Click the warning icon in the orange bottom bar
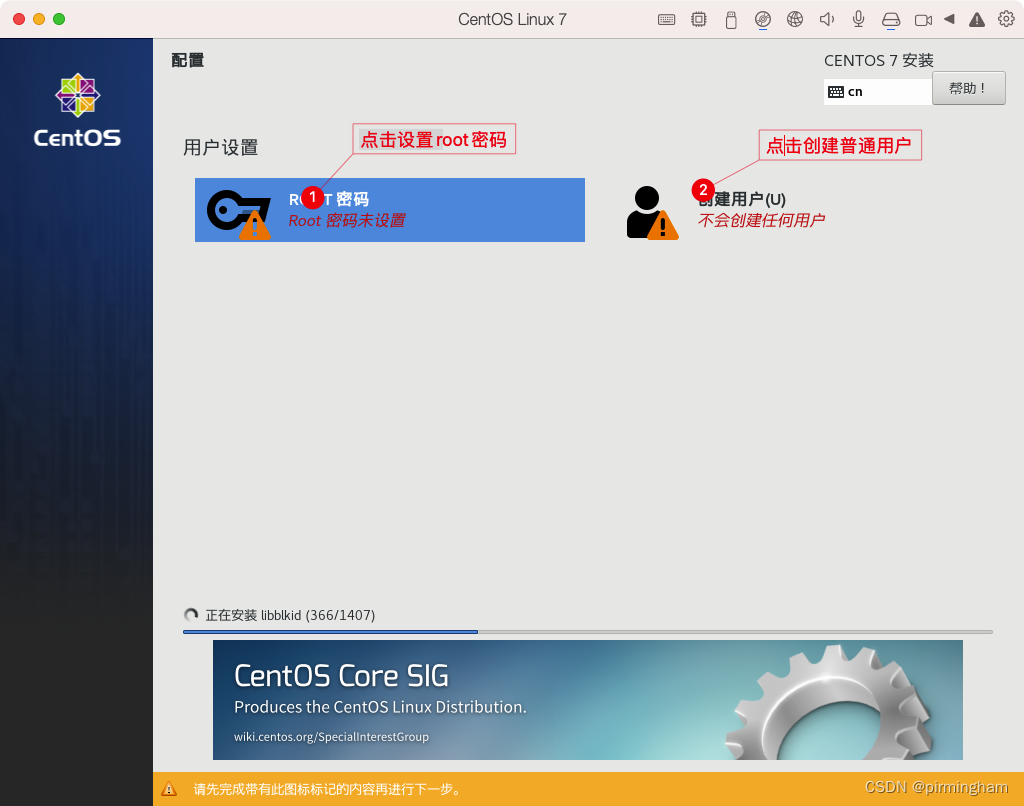The image size is (1024, 806). 169,789
